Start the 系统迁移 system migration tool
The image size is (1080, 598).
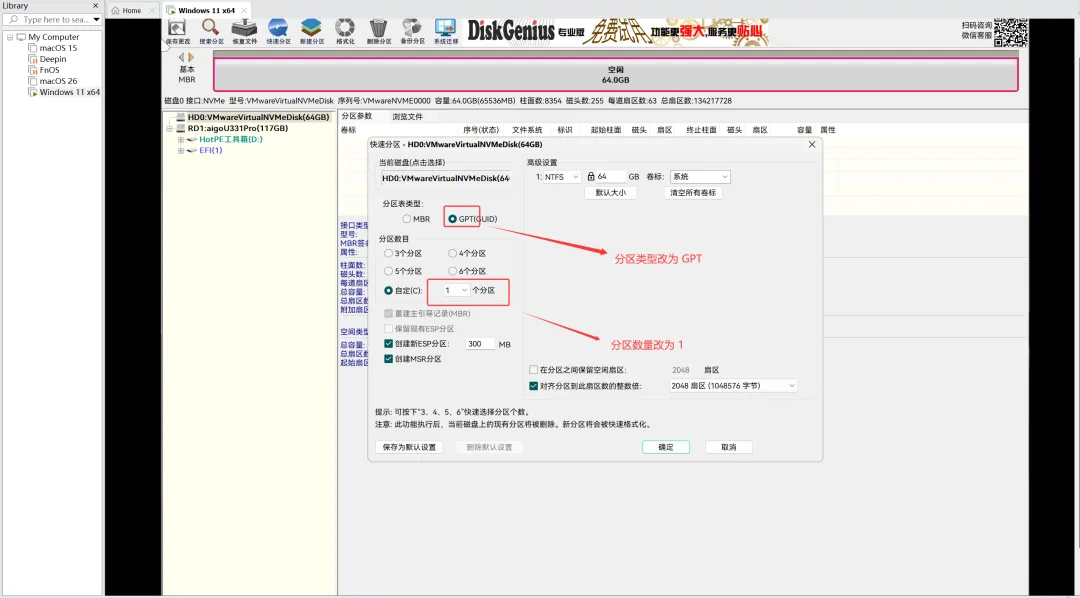(x=446, y=29)
